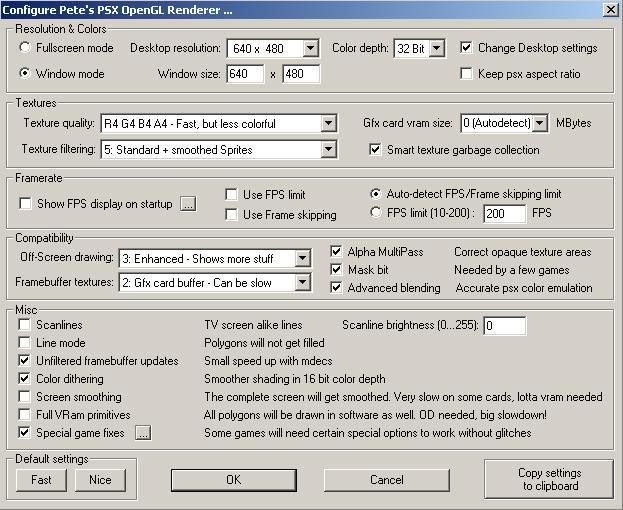The height and width of the screenshot is (510, 623).
Task: Open Special game fixes ellipsis button
Action: 143,433
